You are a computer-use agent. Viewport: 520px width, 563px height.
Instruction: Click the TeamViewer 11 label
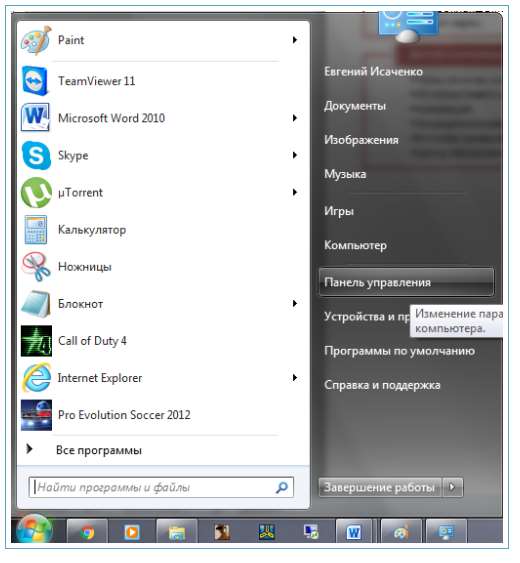click(97, 81)
